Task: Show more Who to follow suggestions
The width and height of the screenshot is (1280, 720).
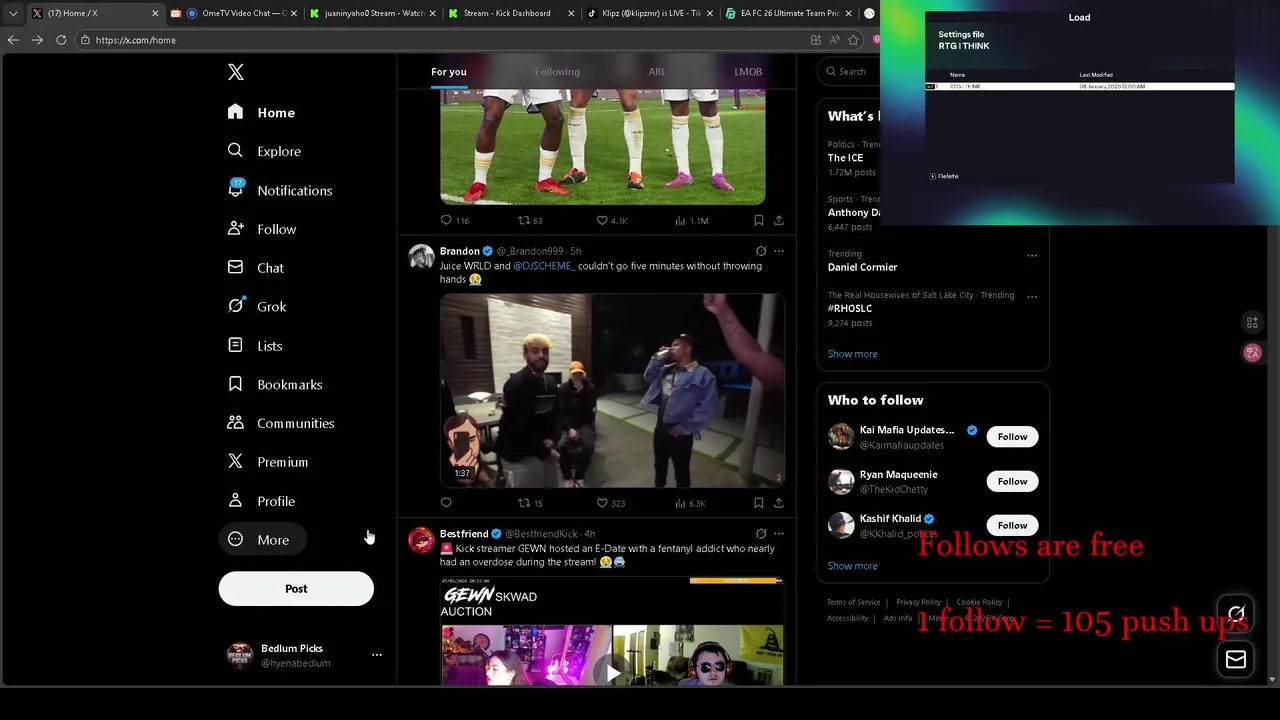Action: point(853,566)
